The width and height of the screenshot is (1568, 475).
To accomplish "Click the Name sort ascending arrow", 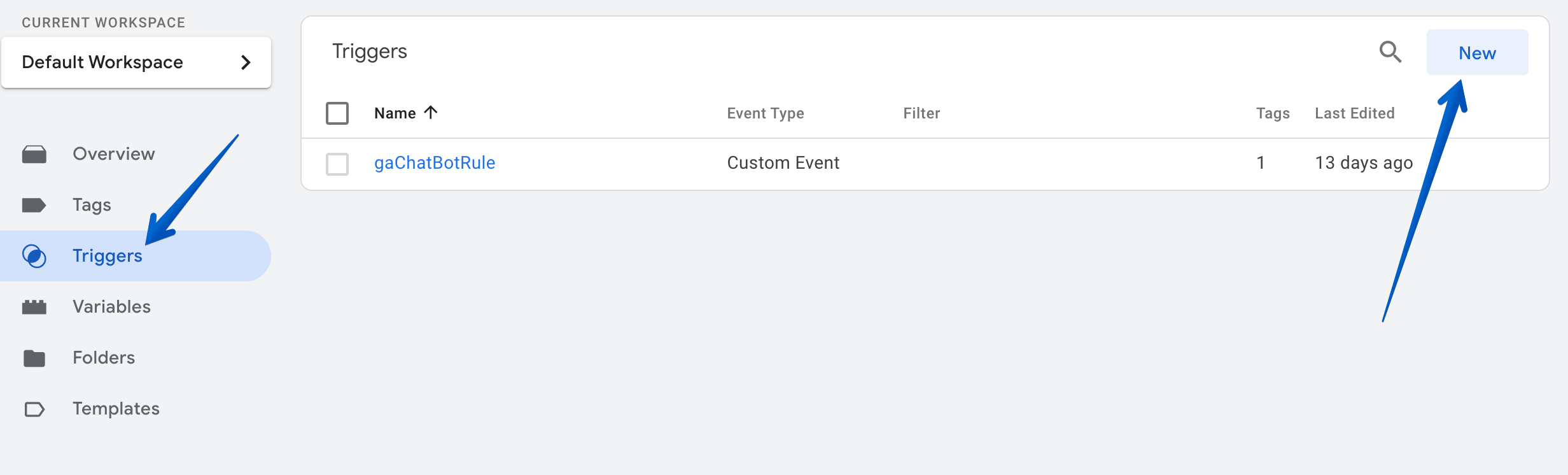I will 431,113.
